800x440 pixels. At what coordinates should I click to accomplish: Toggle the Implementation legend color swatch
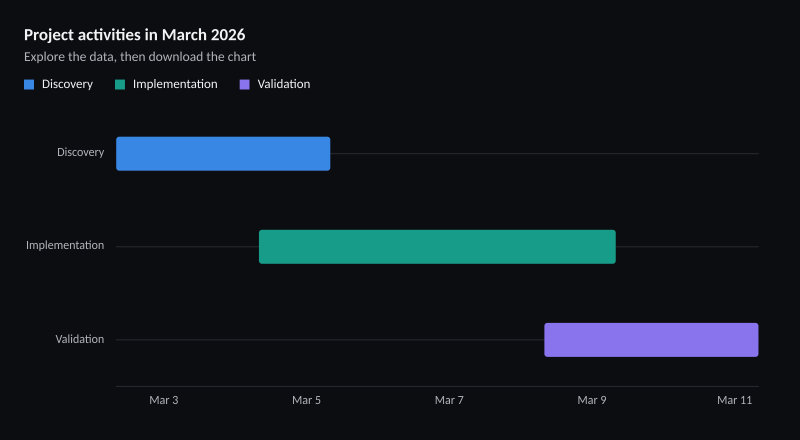[120, 85]
